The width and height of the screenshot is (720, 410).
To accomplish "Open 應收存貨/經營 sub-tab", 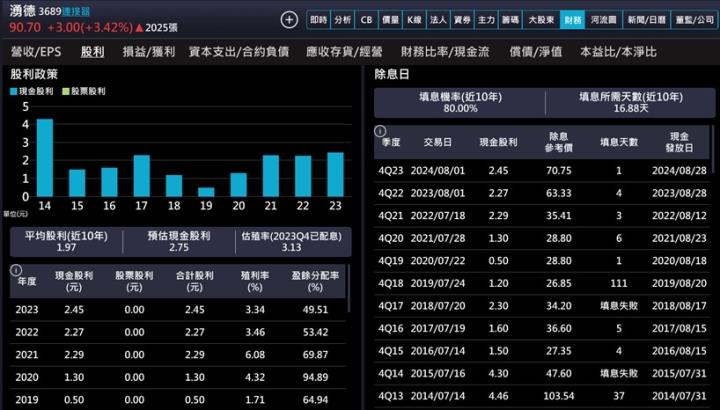I will (344, 52).
